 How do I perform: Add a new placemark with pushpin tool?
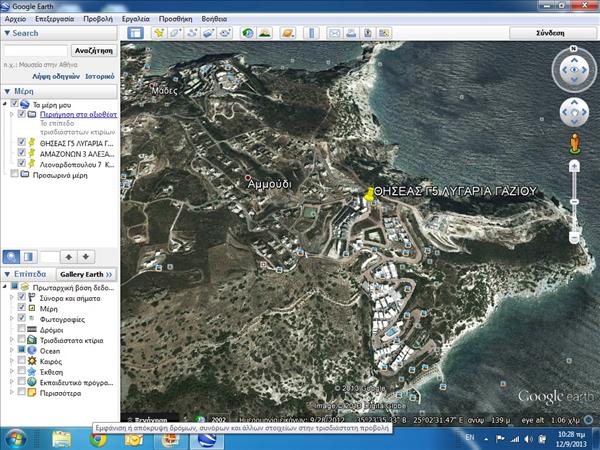pos(158,33)
